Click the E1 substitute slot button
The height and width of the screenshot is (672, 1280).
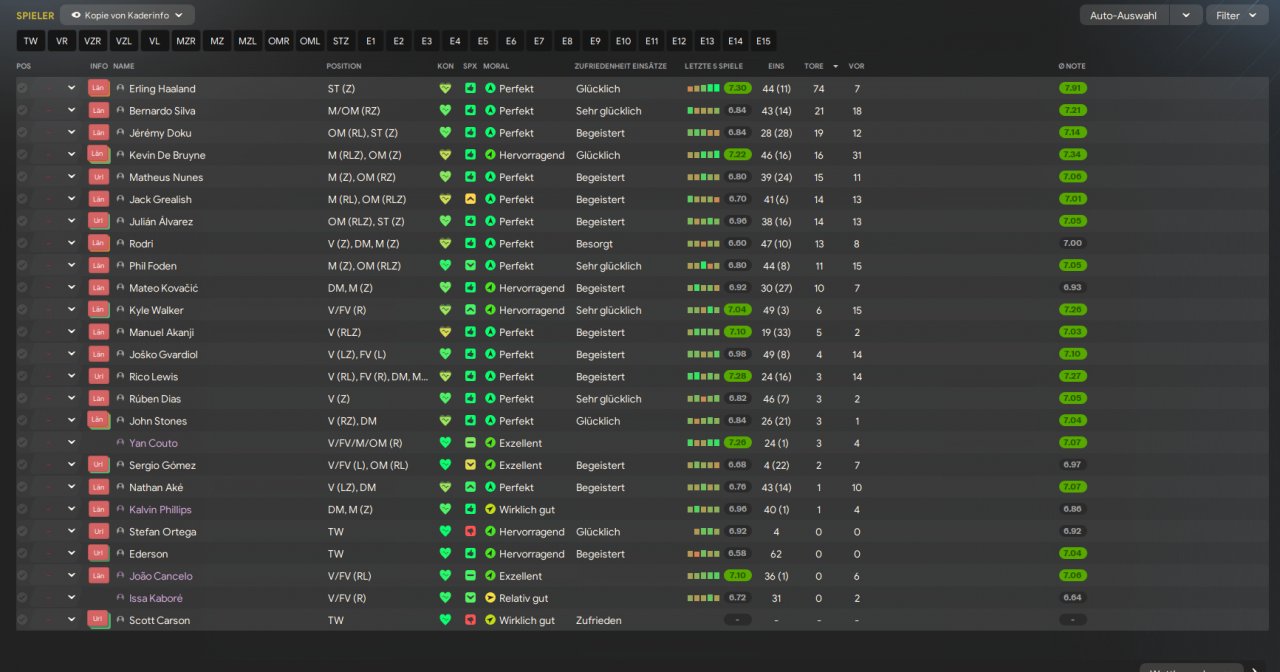371,41
